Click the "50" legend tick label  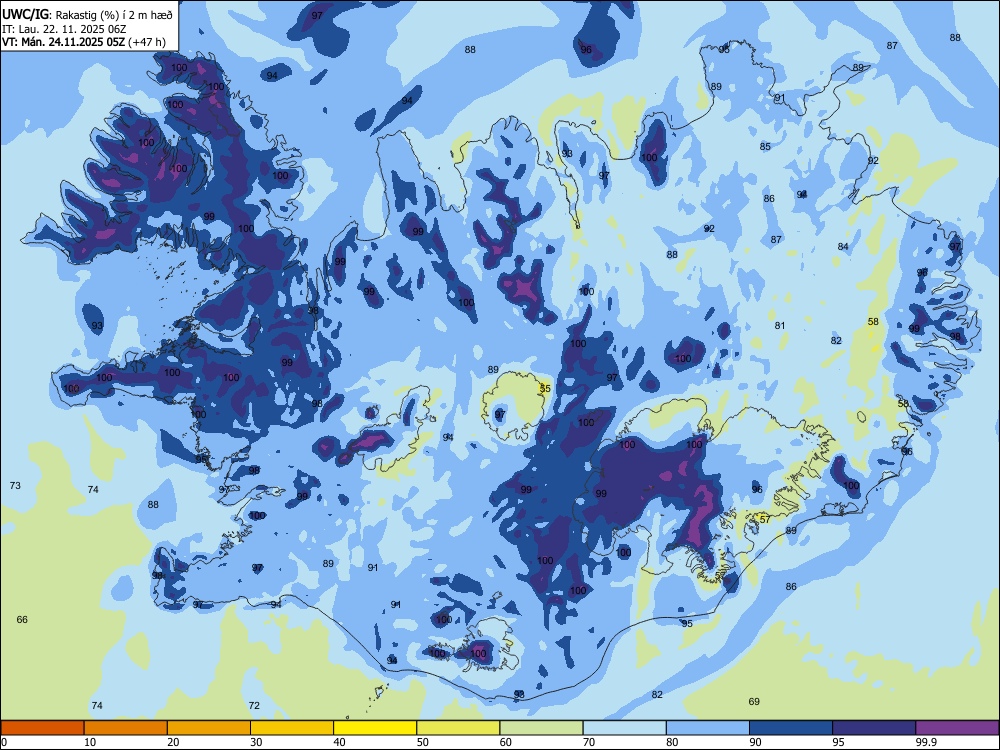coord(423,742)
